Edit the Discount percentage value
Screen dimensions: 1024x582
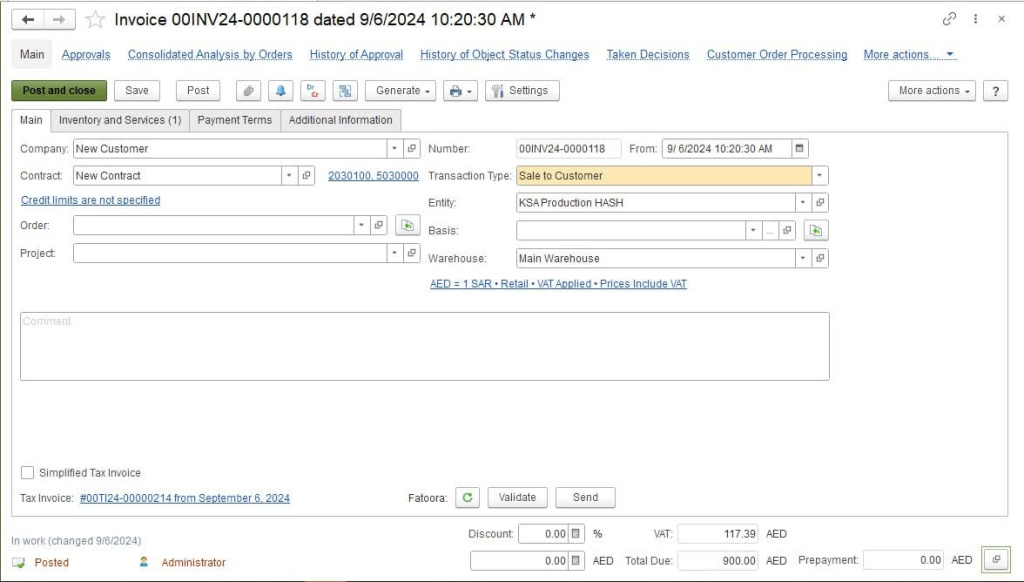coord(548,533)
